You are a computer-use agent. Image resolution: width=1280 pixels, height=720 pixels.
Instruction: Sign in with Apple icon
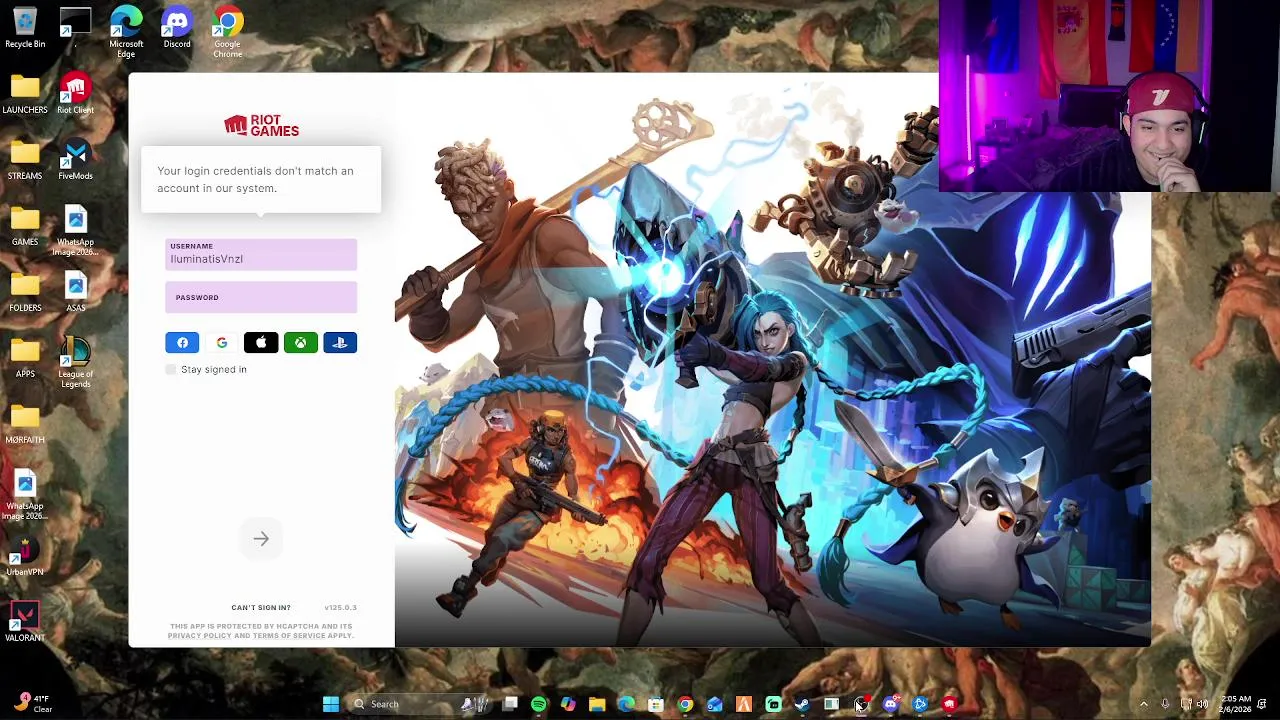[261, 343]
